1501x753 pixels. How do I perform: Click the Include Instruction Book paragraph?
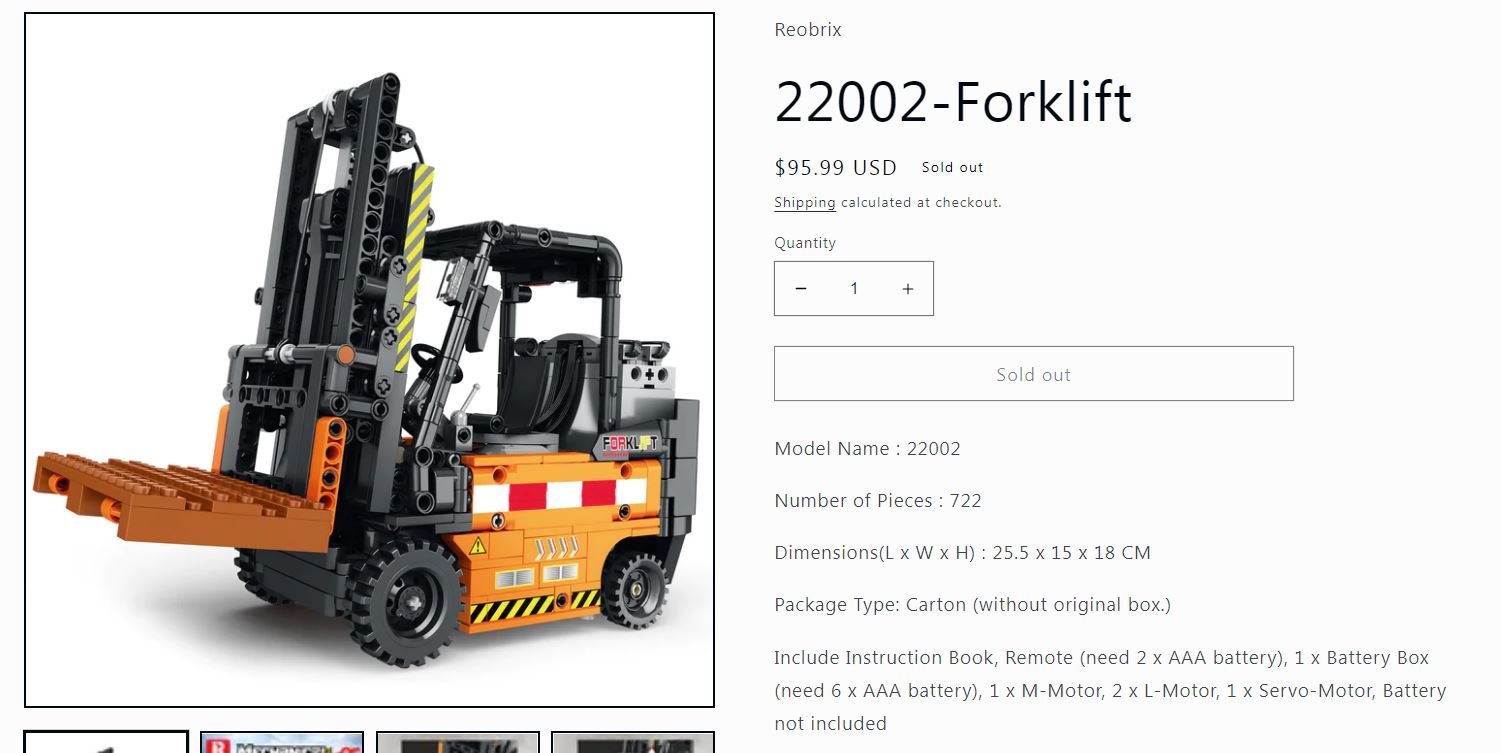[1110, 690]
